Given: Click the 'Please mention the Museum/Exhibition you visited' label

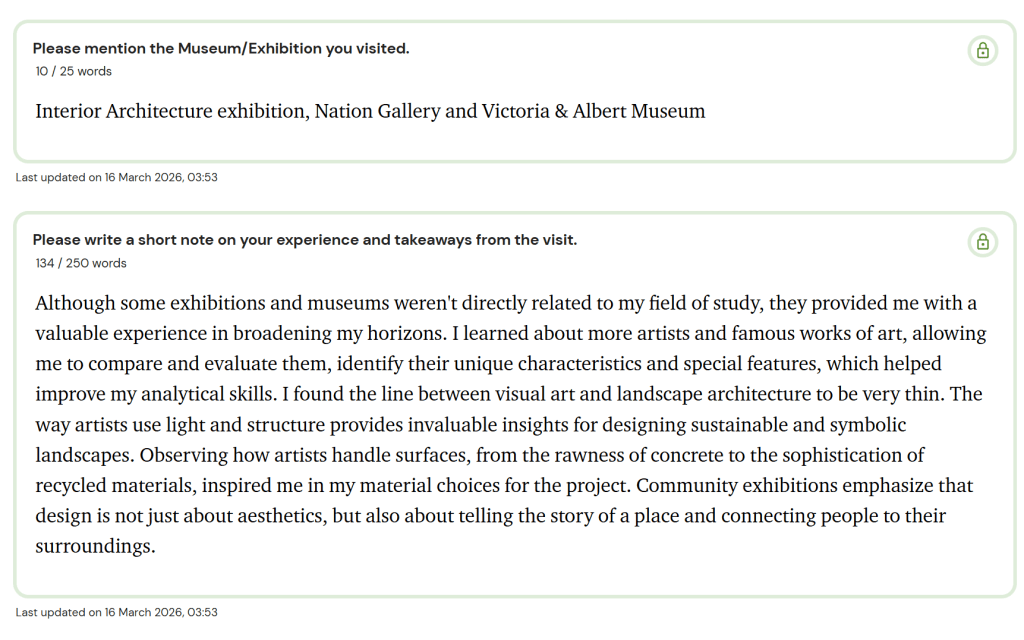Looking at the screenshot, I should pyautogui.click(x=221, y=49).
